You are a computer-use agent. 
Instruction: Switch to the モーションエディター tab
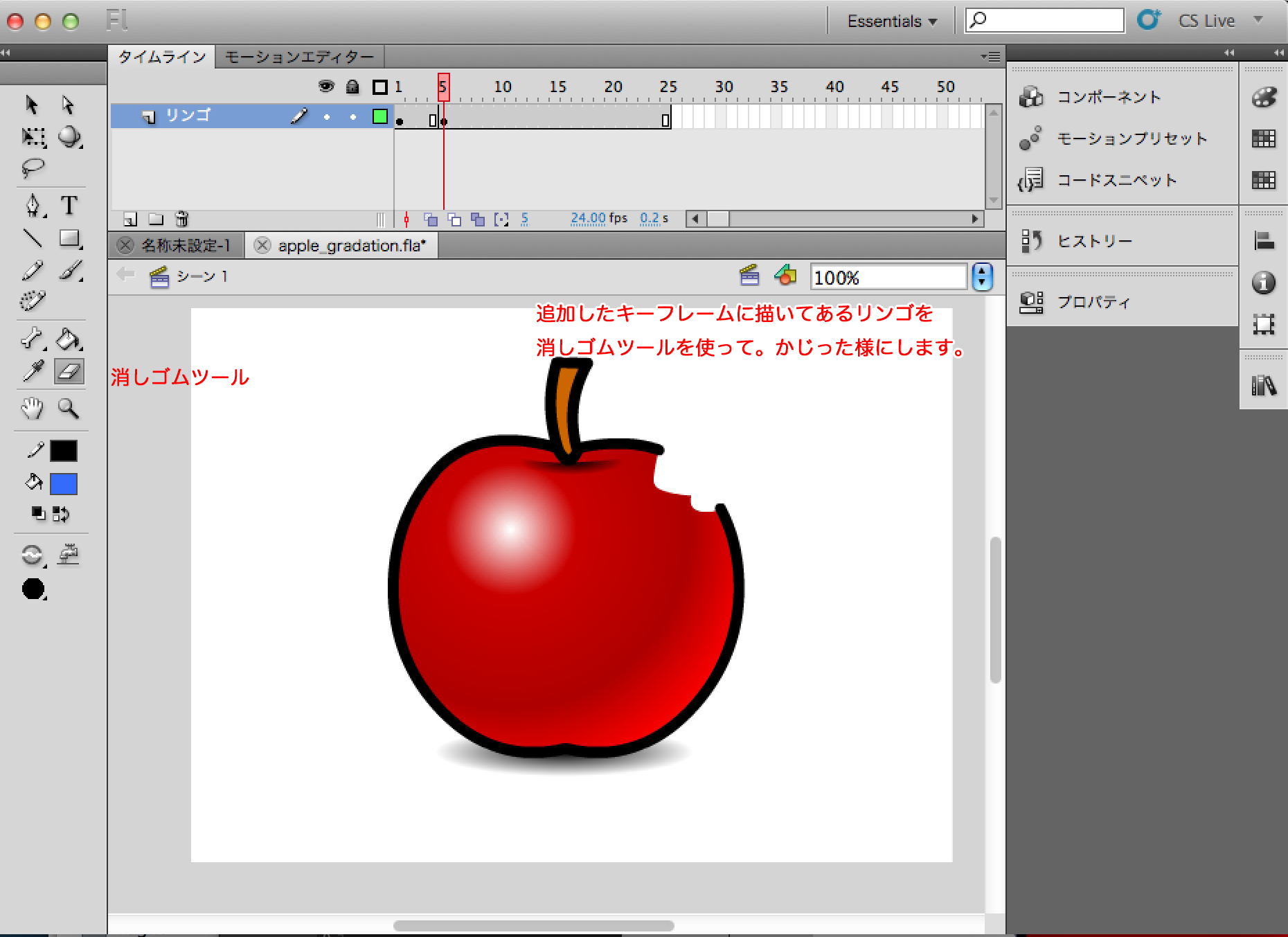click(x=299, y=57)
